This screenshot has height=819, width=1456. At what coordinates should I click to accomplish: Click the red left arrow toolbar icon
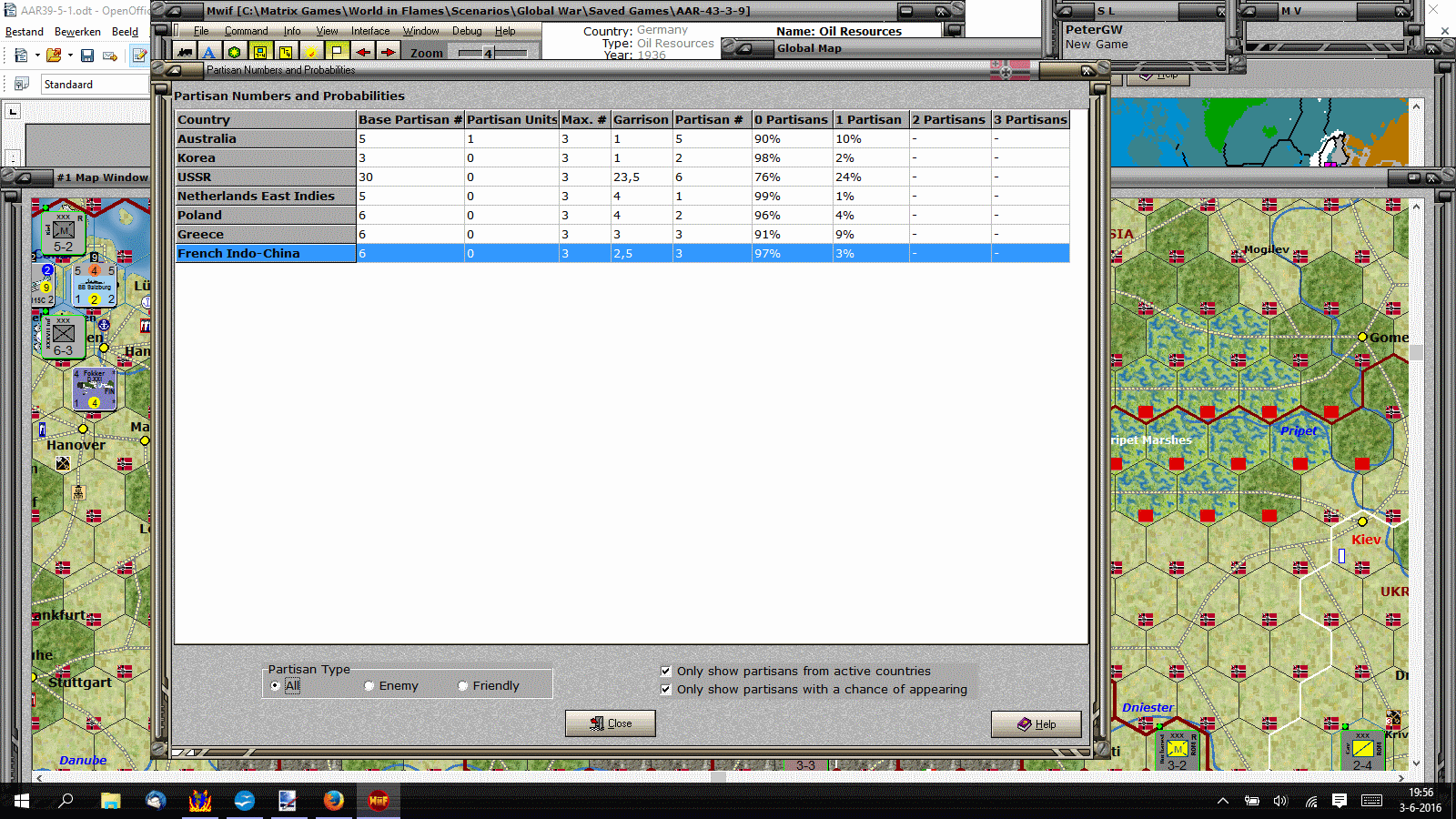(363, 52)
